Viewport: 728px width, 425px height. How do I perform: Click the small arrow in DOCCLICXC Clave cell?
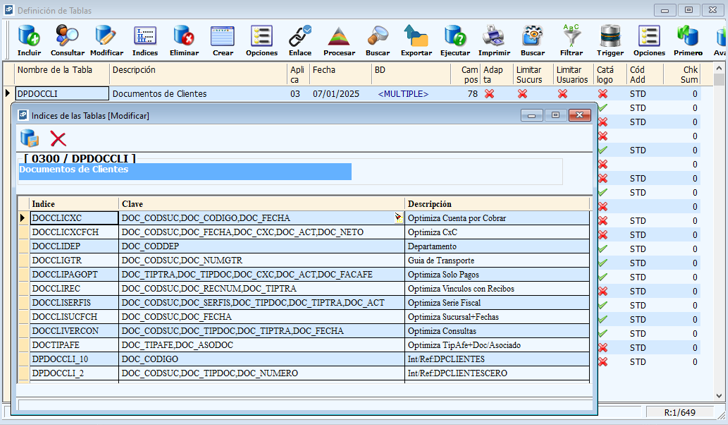398,216
